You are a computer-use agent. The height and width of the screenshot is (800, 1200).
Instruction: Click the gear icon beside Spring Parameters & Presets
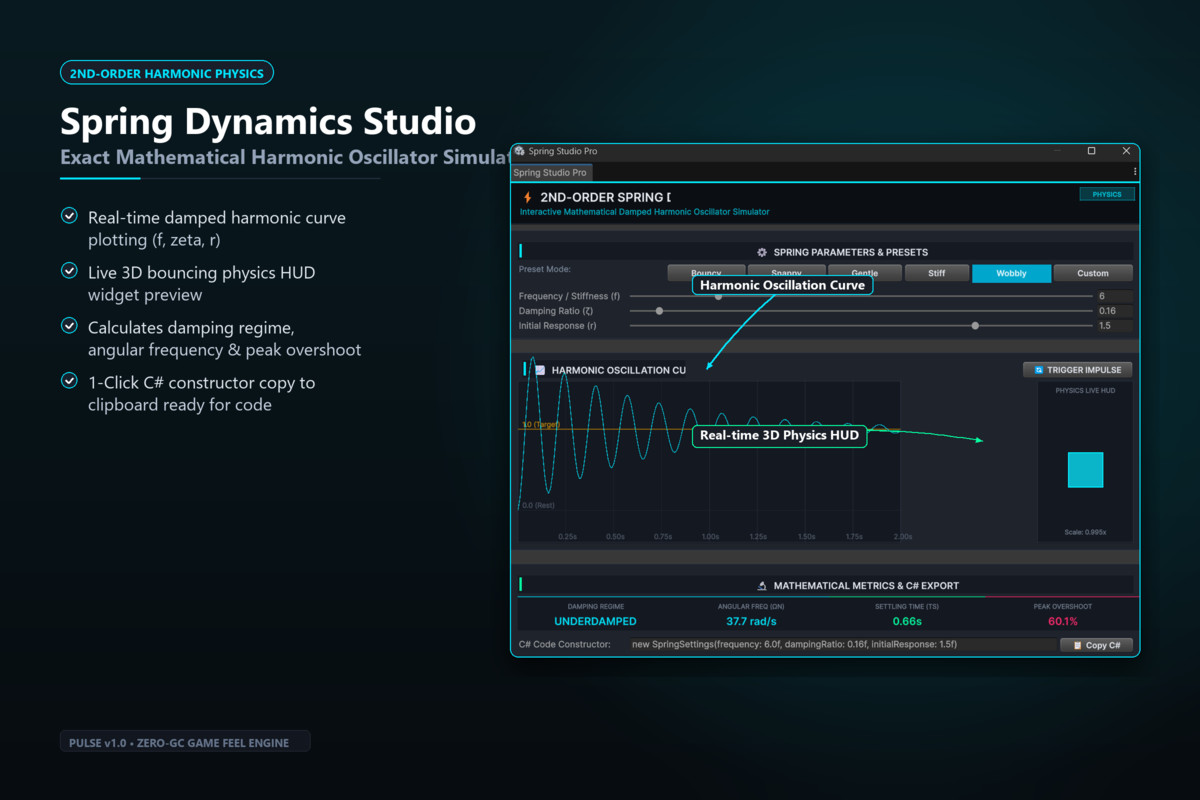tap(762, 252)
